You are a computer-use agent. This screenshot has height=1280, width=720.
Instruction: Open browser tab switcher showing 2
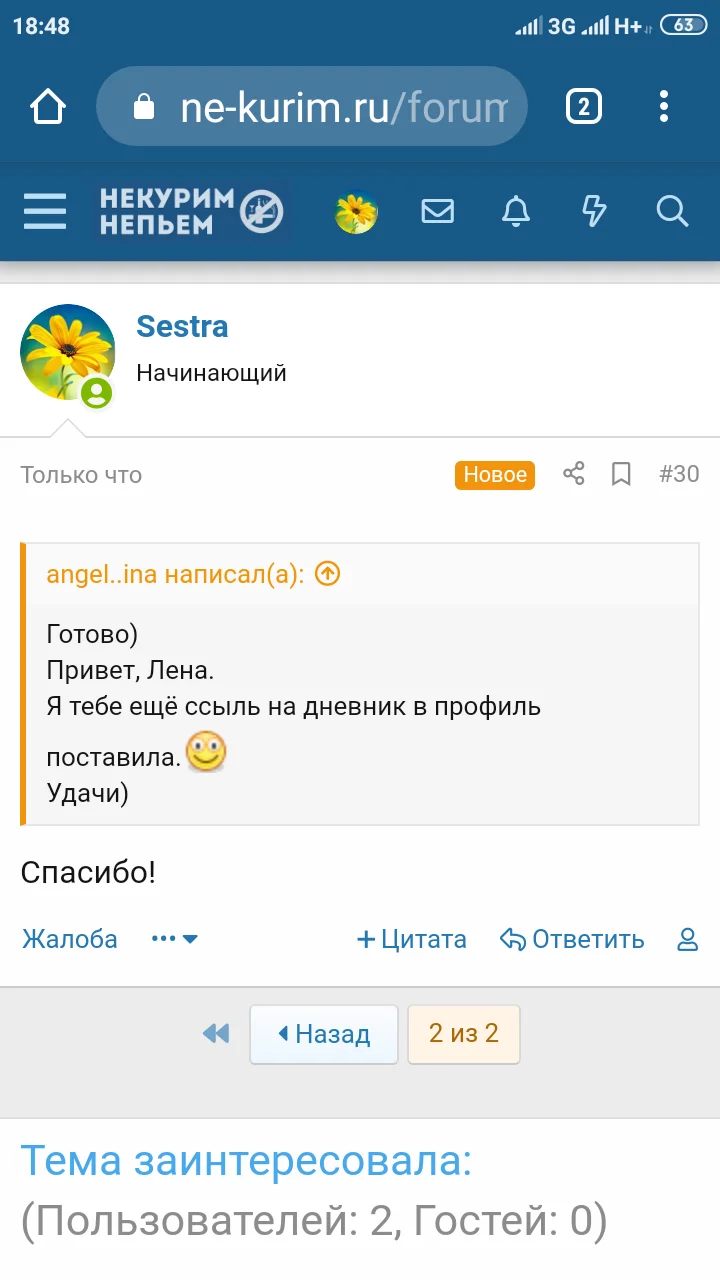[x=584, y=106]
